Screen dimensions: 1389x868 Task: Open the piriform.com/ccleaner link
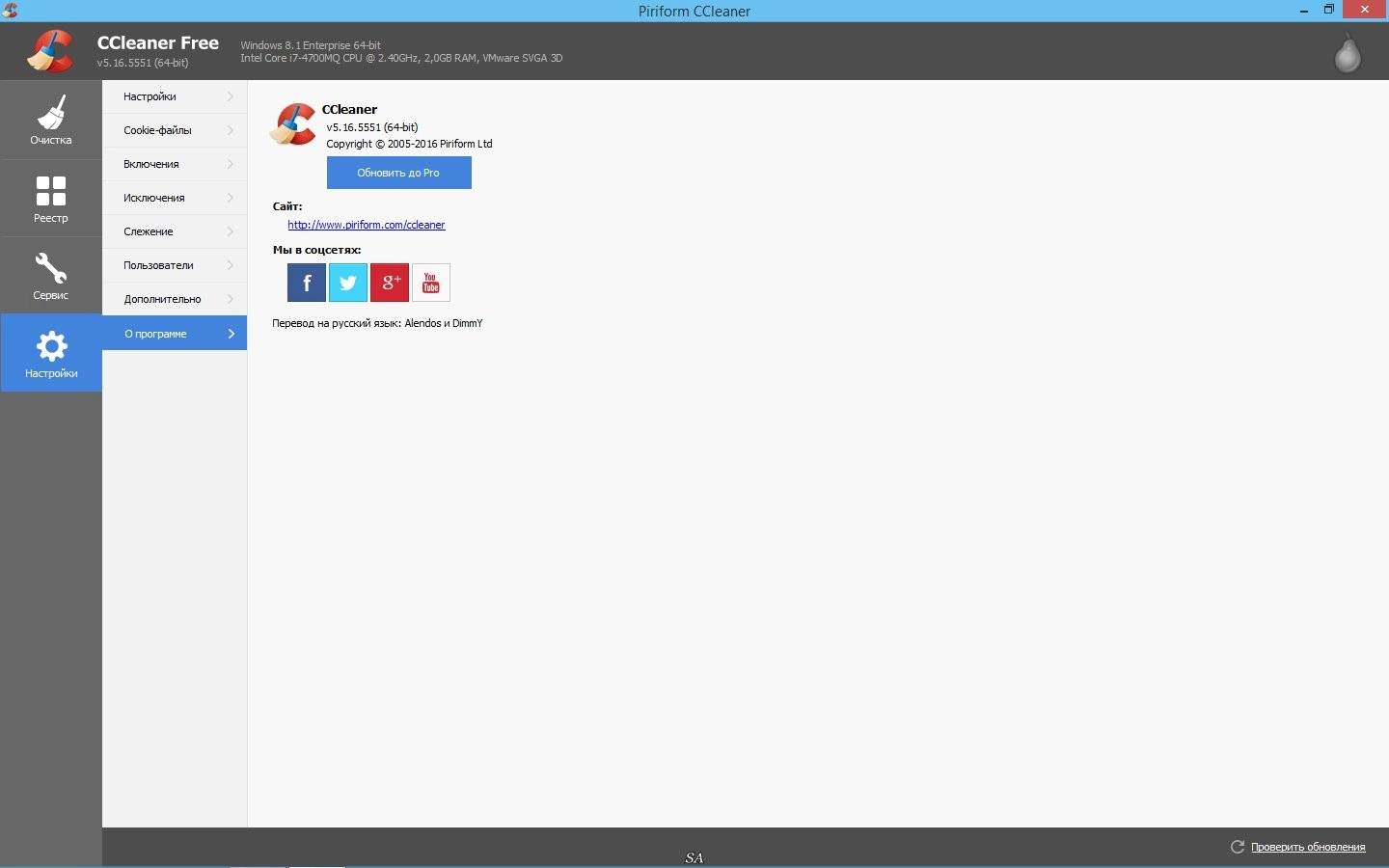367,225
